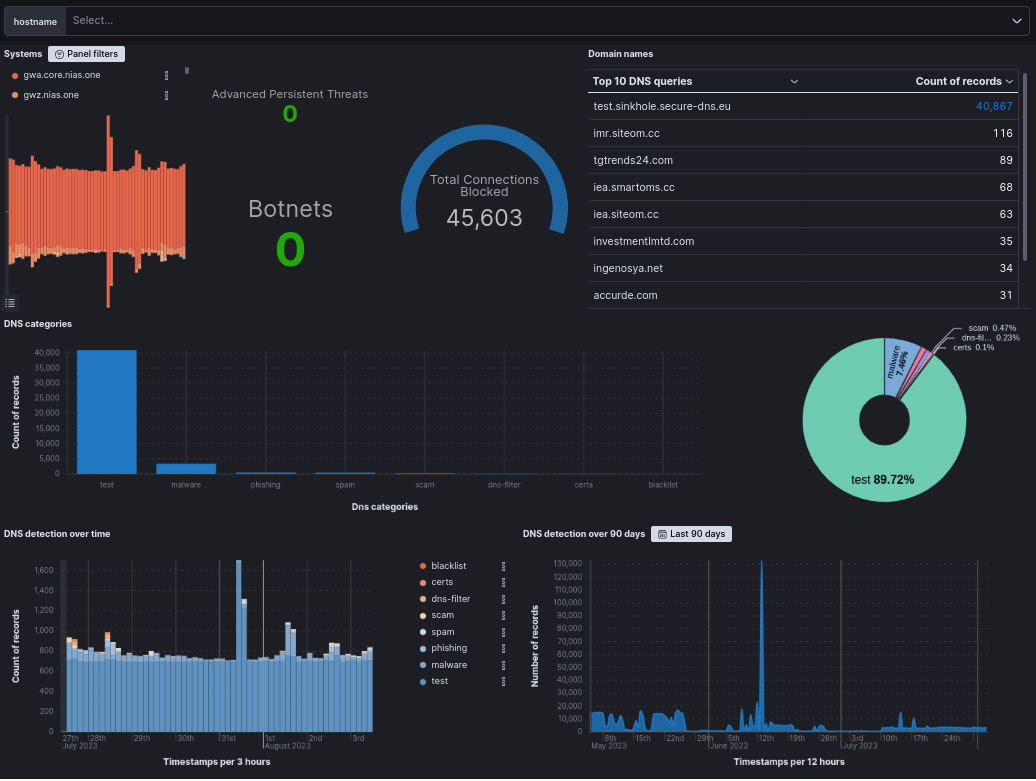Image resolution: width=1036 pixels, height=781 pixels.
Task: Click the Last 90 days button
Action: click(698, 534)
